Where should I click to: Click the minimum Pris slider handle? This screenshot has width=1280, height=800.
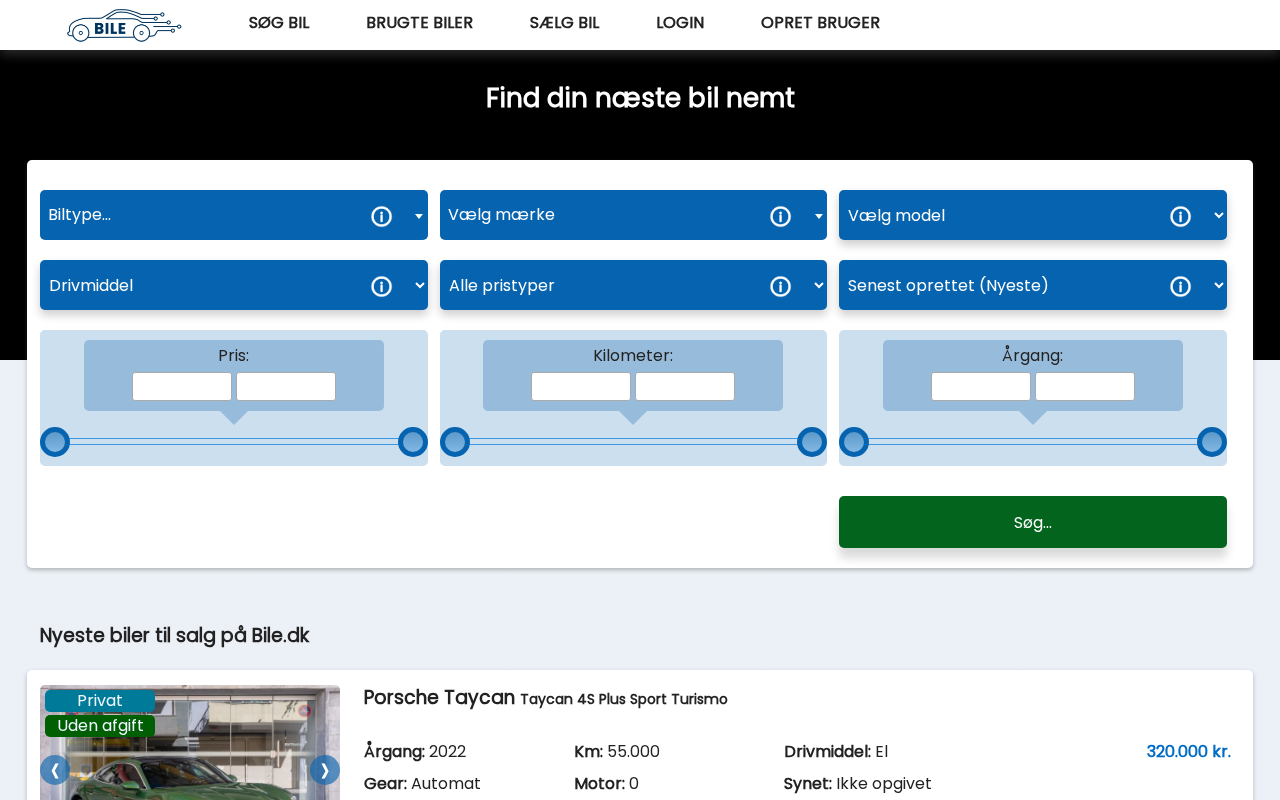click(x=55, y=442)
